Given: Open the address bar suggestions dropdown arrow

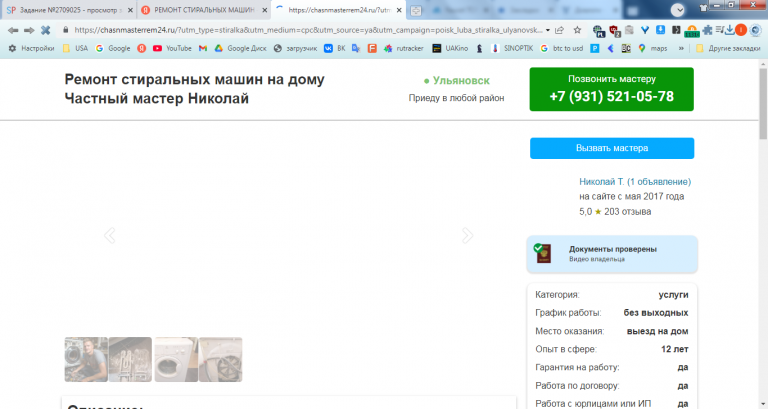Looking at the screenshot, I should 548,30.
